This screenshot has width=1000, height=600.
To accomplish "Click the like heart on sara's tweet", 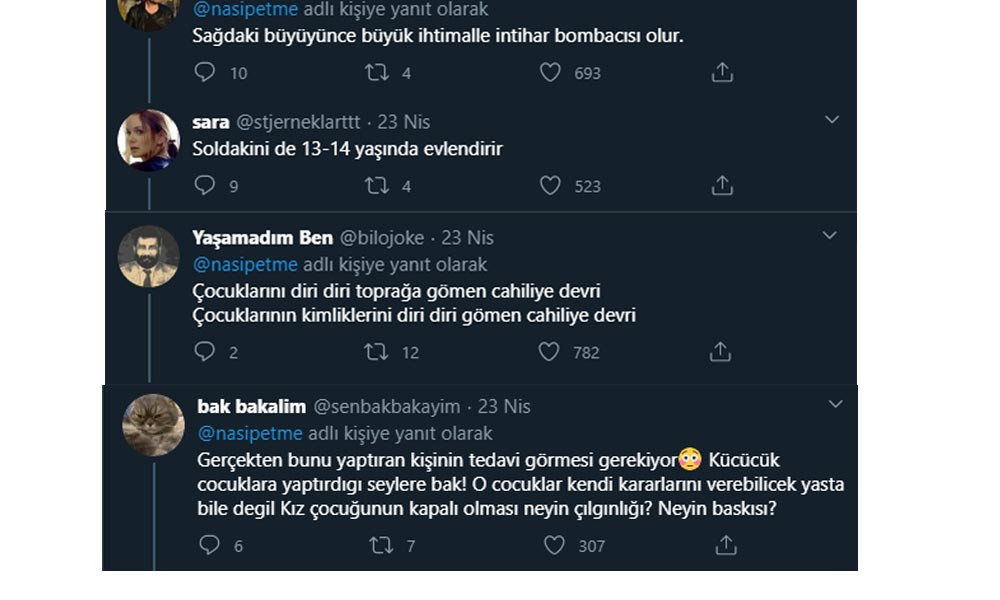I will 548,184.
